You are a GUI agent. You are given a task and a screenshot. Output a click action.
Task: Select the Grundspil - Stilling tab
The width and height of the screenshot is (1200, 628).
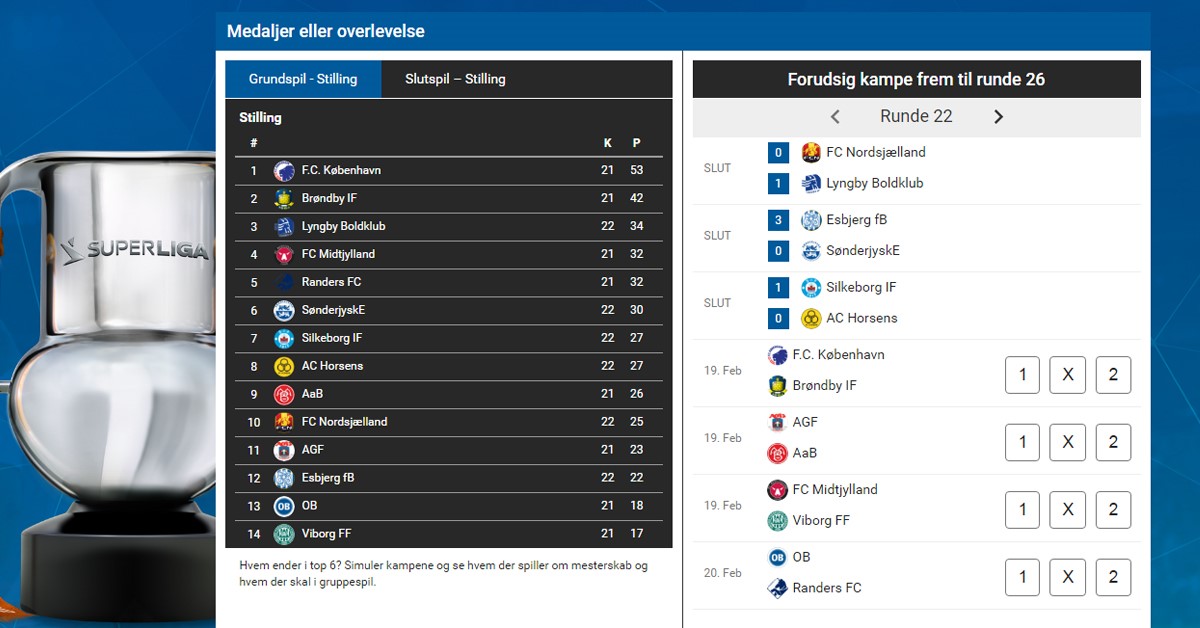(303, 79)
